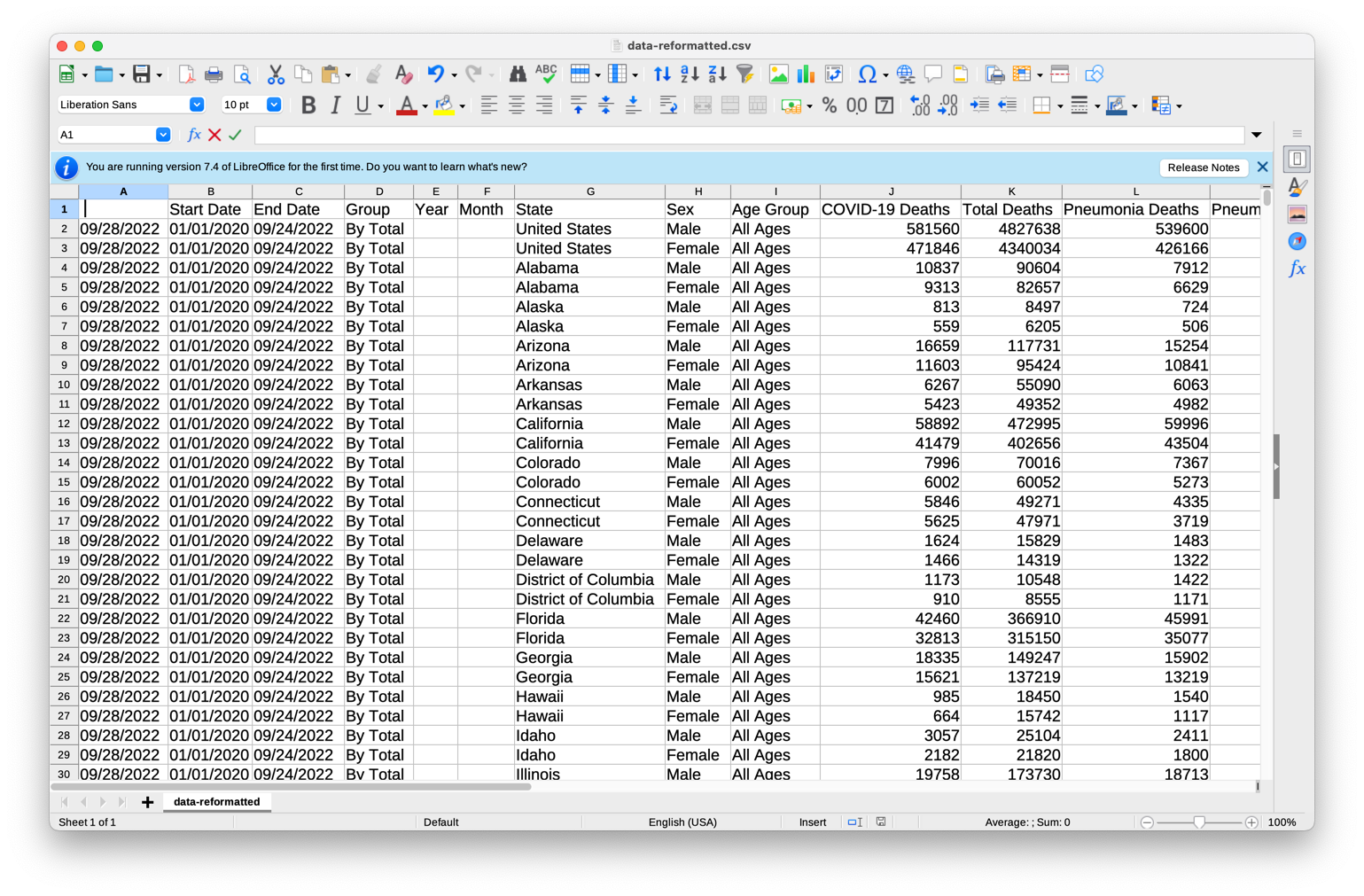Viewport: 1364px width, 896px height.
Task: Open Print Preview icon
Action: click(242, 74)
